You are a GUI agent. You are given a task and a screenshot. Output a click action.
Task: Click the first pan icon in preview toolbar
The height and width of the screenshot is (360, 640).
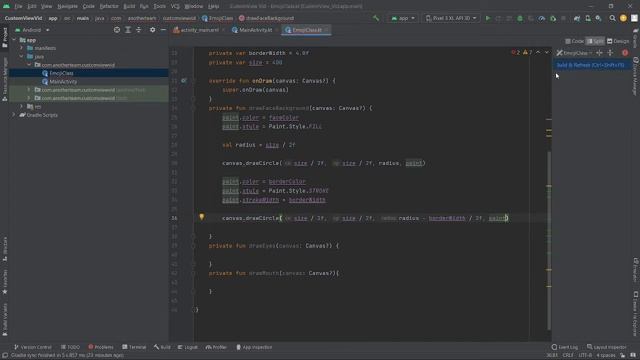tap(599, 53)
